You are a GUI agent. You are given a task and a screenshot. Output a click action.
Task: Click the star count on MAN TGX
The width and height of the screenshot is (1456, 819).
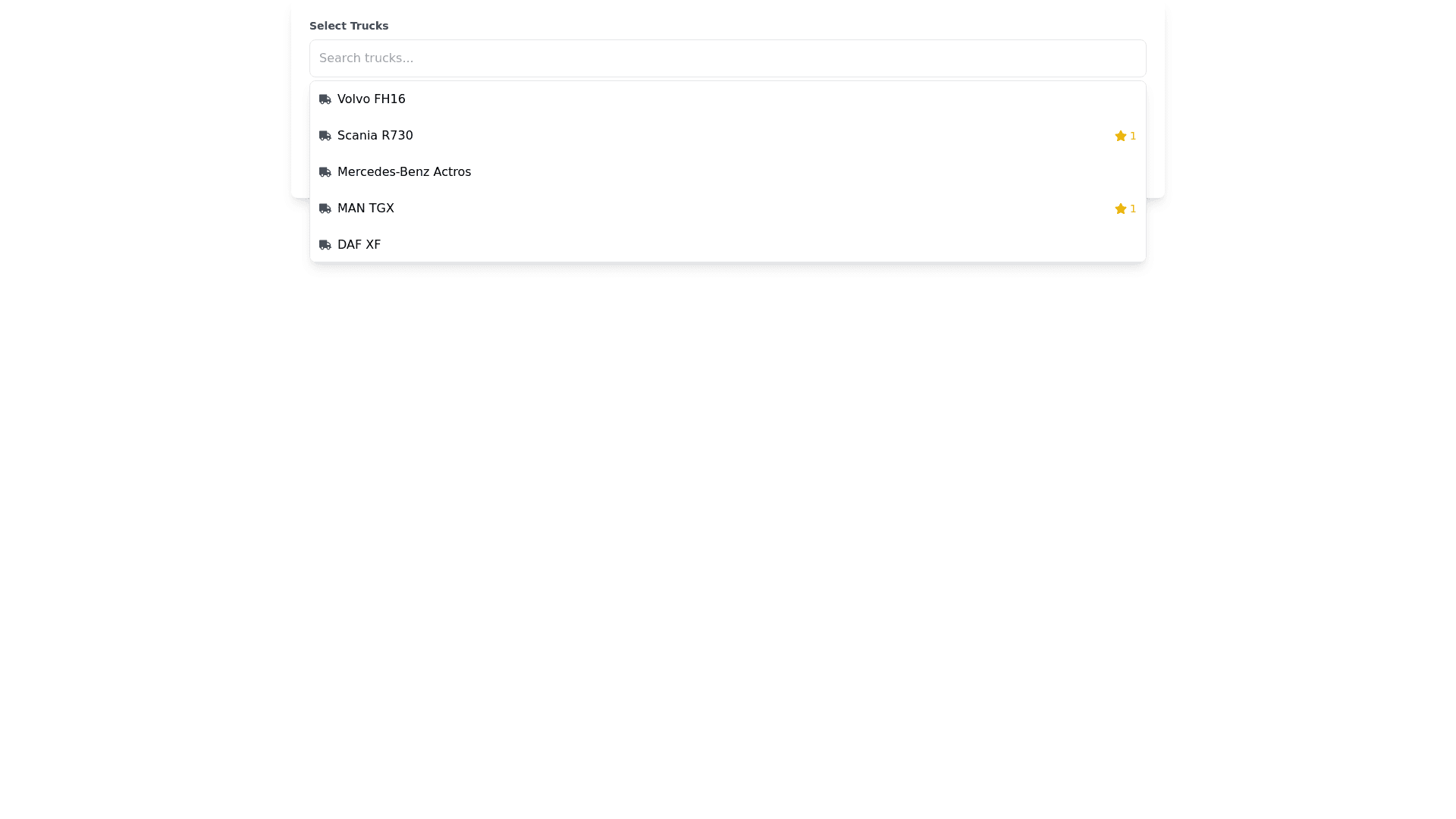pos(1133,209)
